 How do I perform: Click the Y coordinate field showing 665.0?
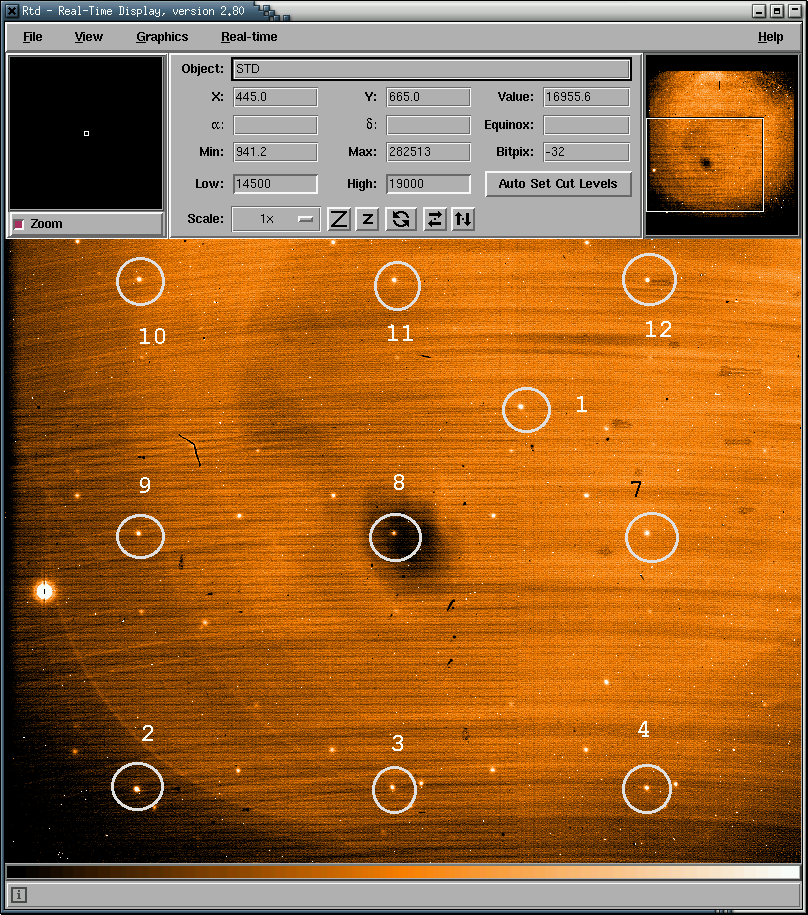428,97
